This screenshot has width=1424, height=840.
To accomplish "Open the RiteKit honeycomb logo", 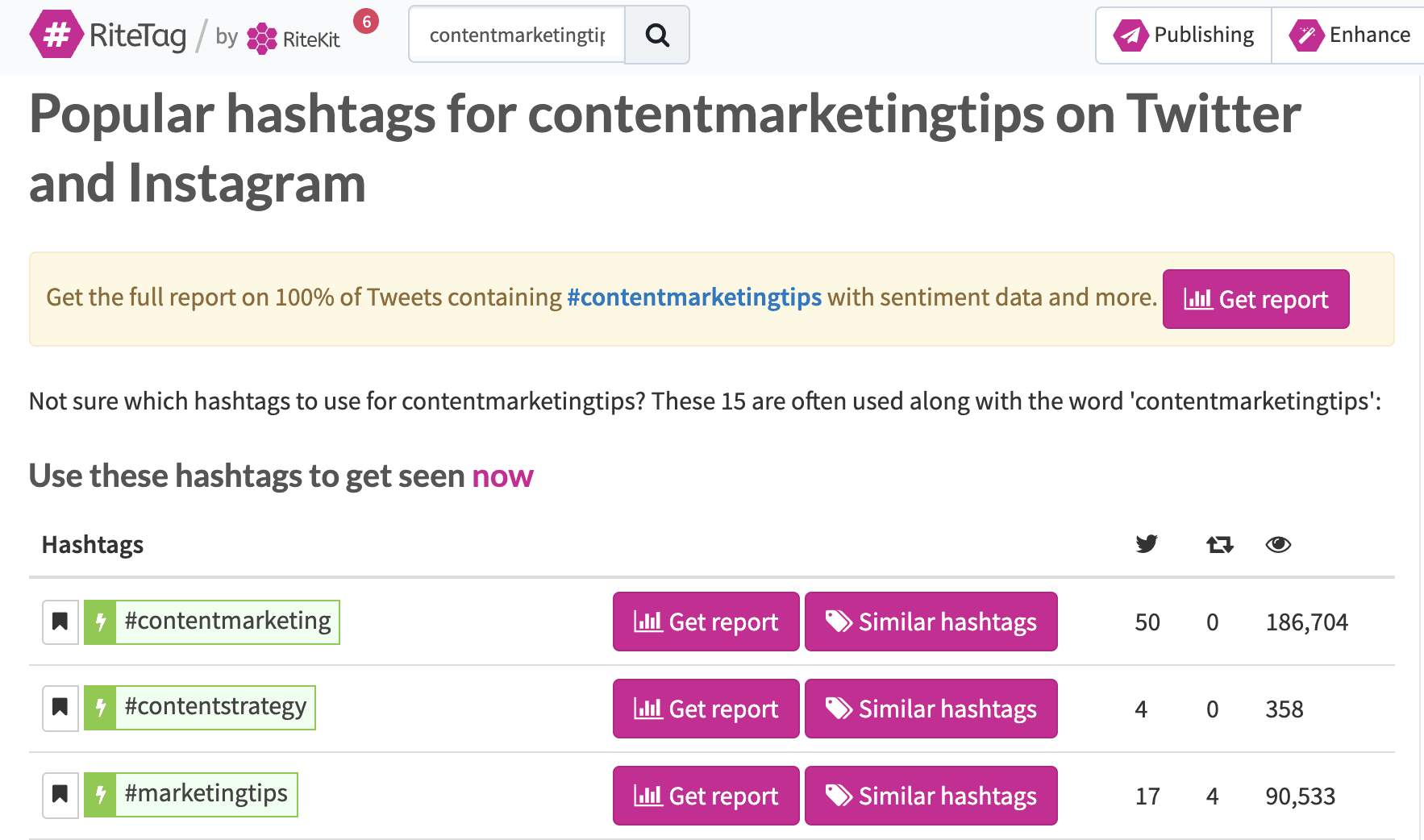I will point(260,35).
